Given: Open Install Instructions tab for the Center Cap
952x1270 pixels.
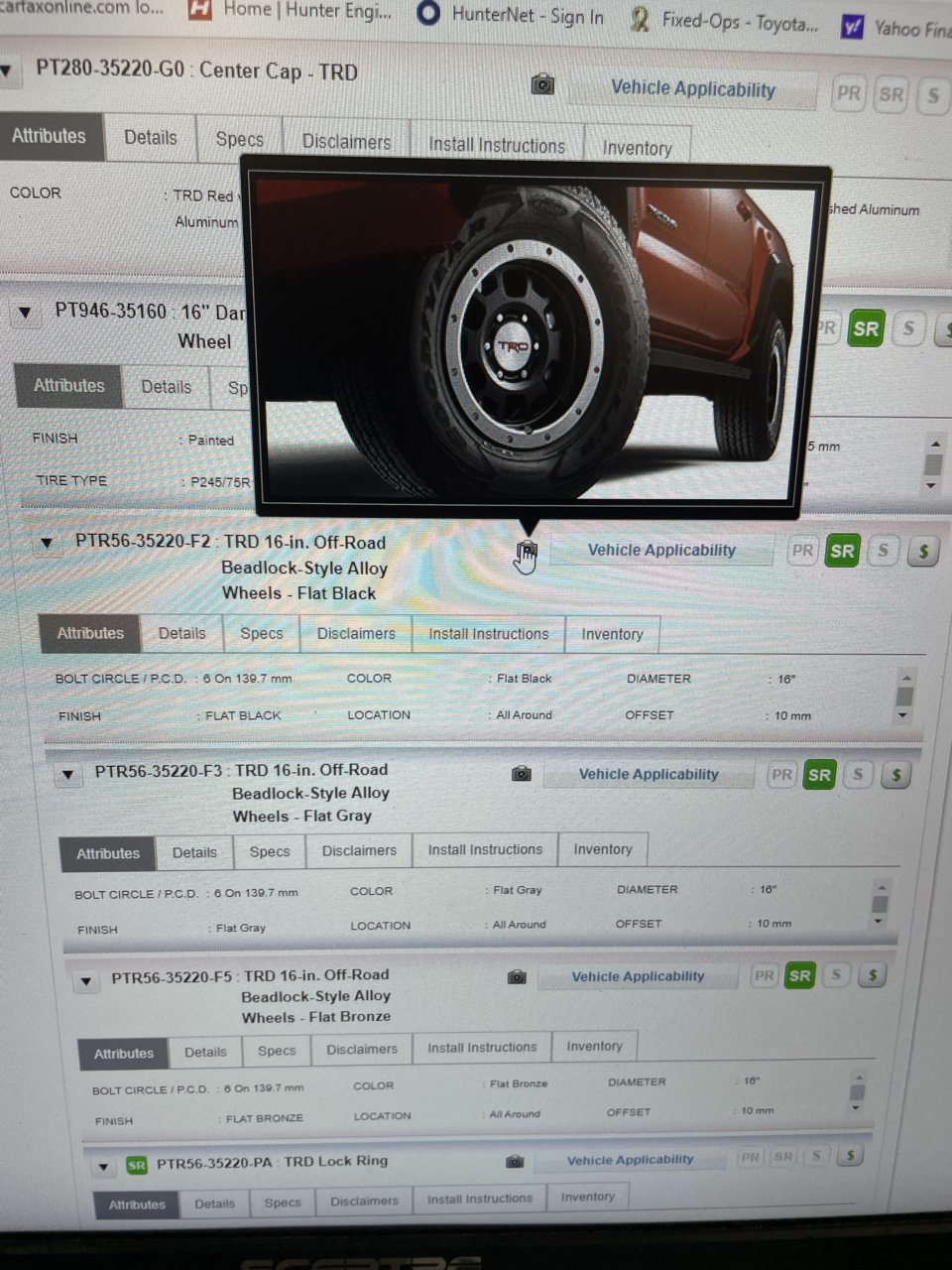Looking at the screenshot, I should tap(497, 145).
